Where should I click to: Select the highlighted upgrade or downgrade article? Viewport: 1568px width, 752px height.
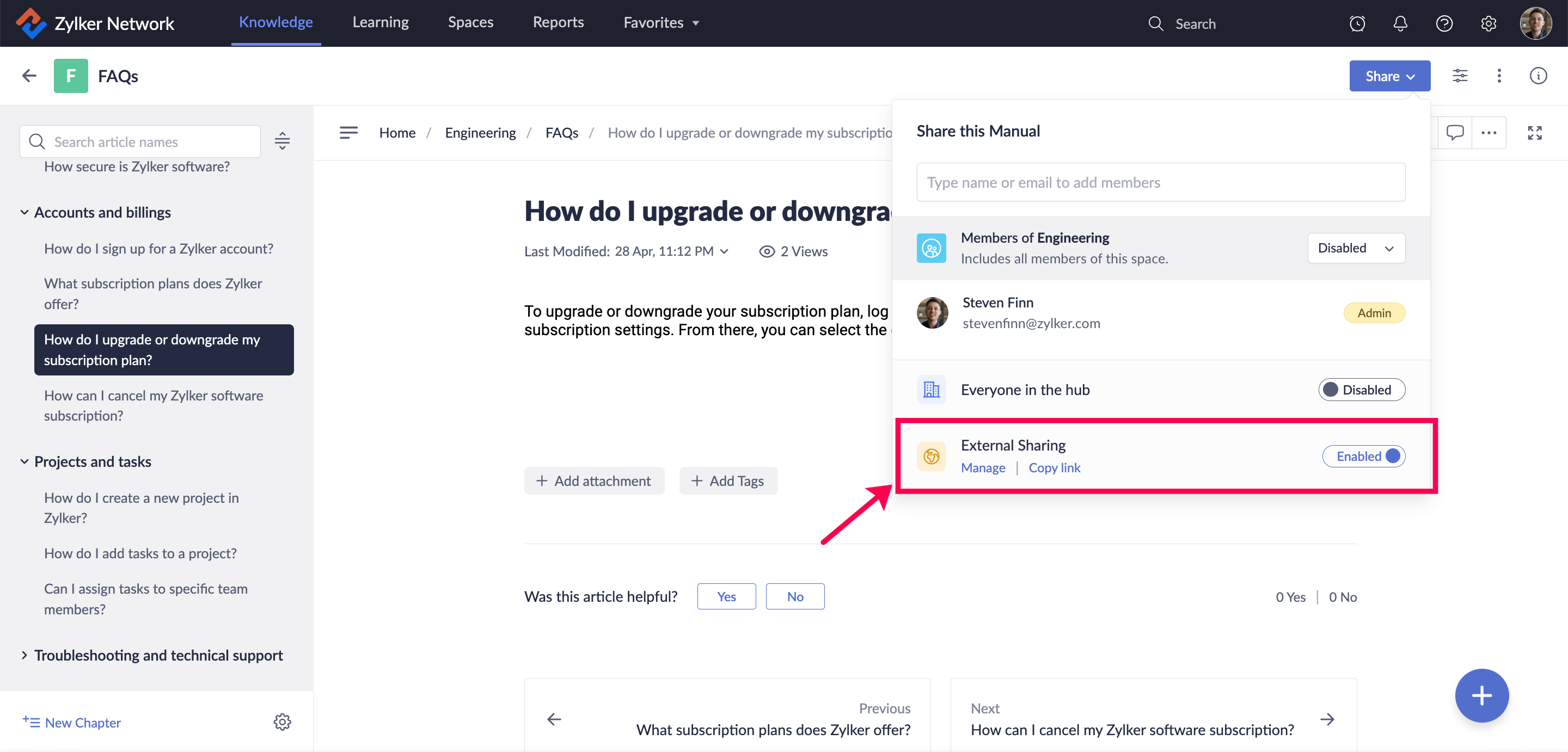(164, 349)
